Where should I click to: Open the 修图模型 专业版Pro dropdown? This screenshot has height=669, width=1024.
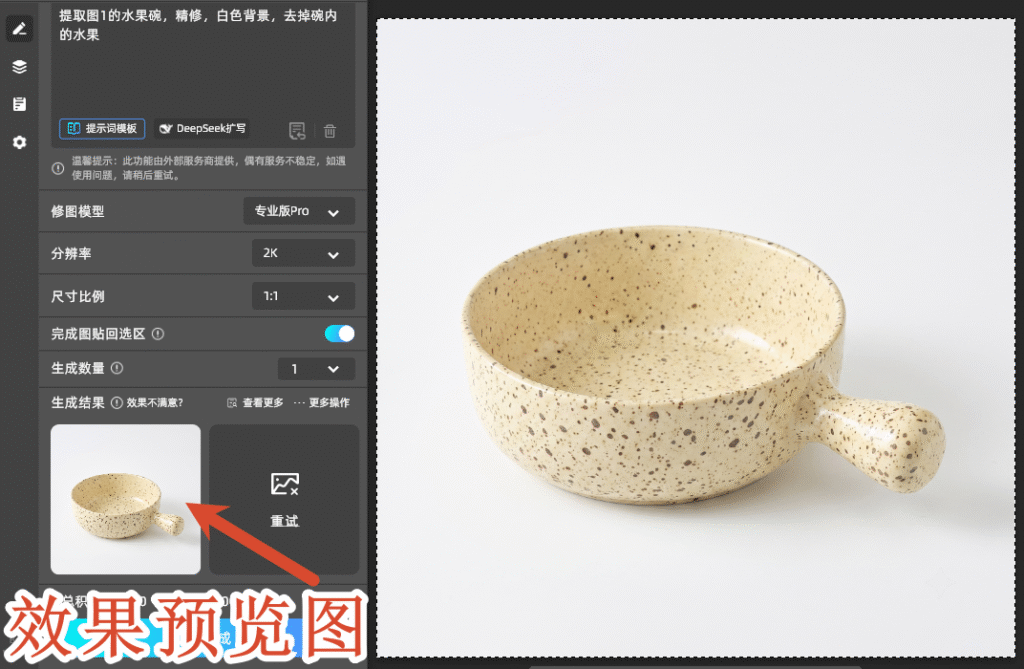299,211
